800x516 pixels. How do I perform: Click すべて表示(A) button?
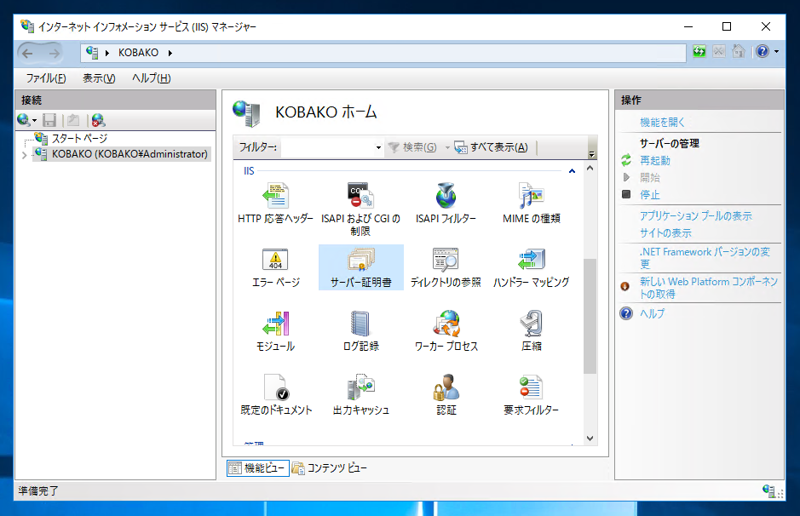point(491,148)
